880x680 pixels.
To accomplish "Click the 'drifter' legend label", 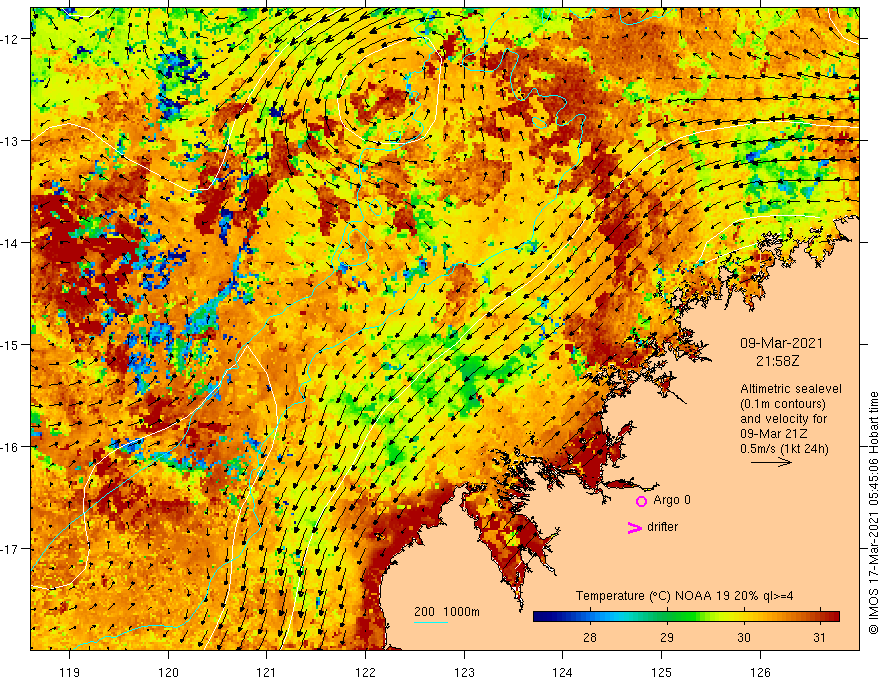I will click(x=662, y=527).
